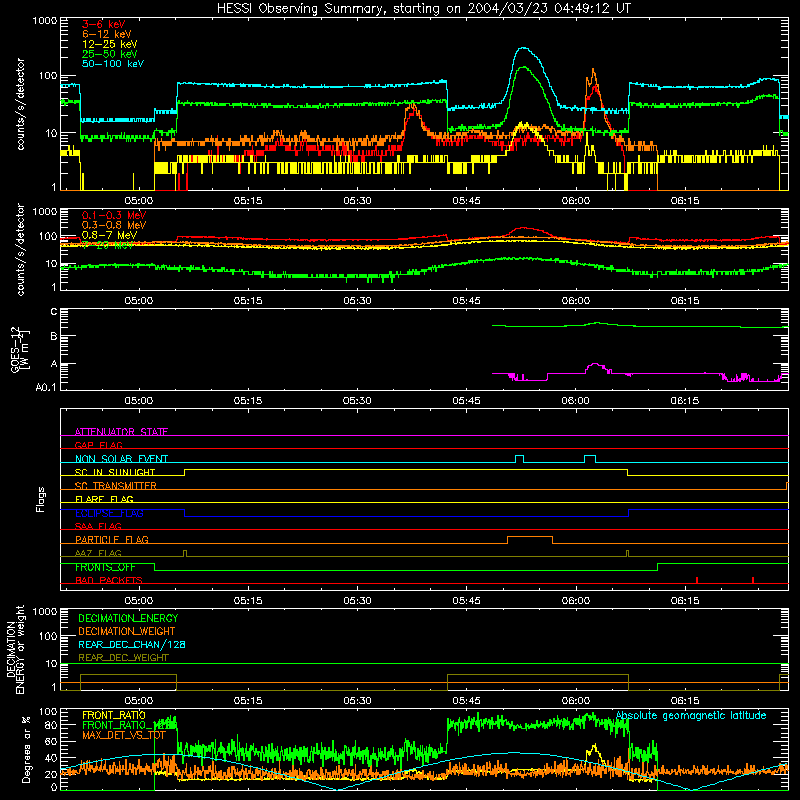Click the 12-25 keV legend label
This screenshot has width=800, height=800.
(x=110, y=44)
